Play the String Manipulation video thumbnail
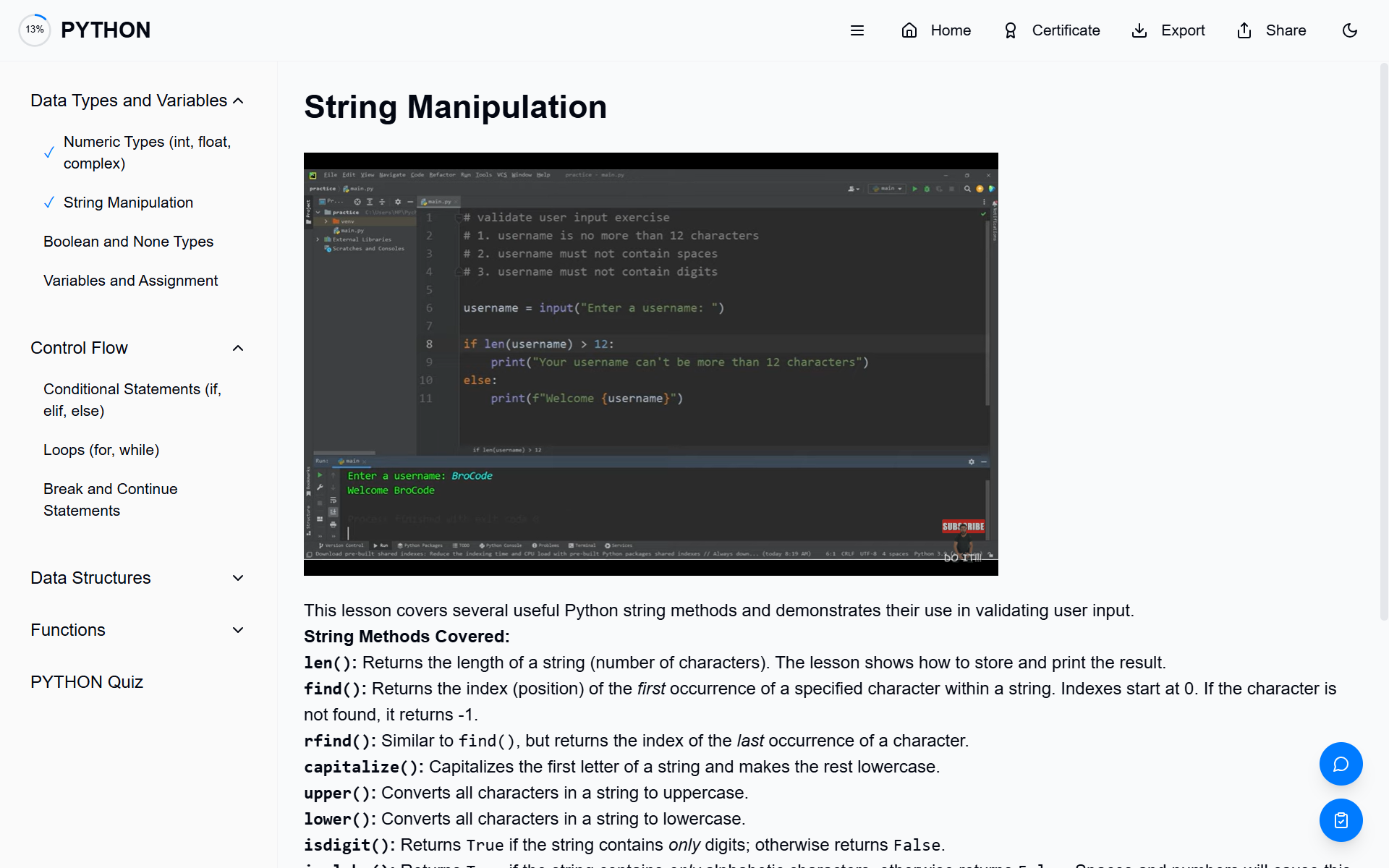This screenshot has width=1389, height=868. pyautogui.click(x=650, y=364)
